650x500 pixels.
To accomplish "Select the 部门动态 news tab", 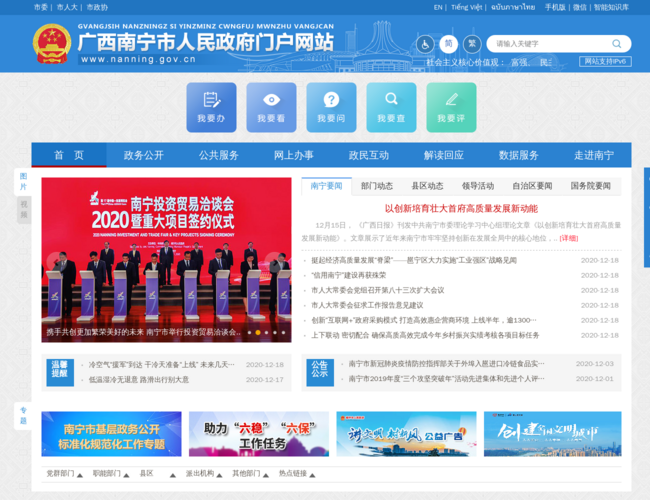I will (x=377, y=186).
